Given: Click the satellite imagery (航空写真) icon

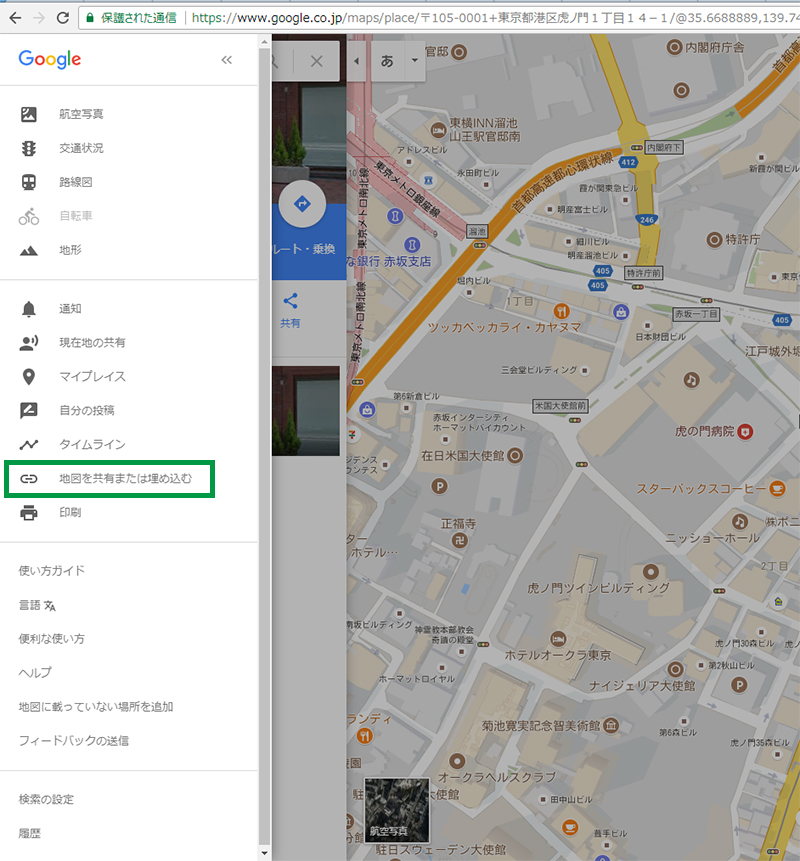Looking at the screenshot, I should pyautogui.click(x=29, y=114).
